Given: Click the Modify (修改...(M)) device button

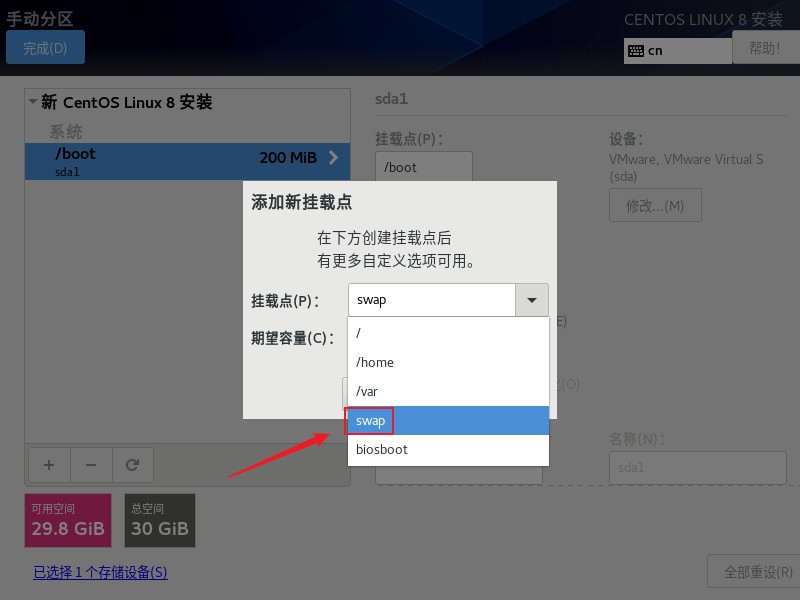Looking at the screenshot, I should [x=655, y=205].
